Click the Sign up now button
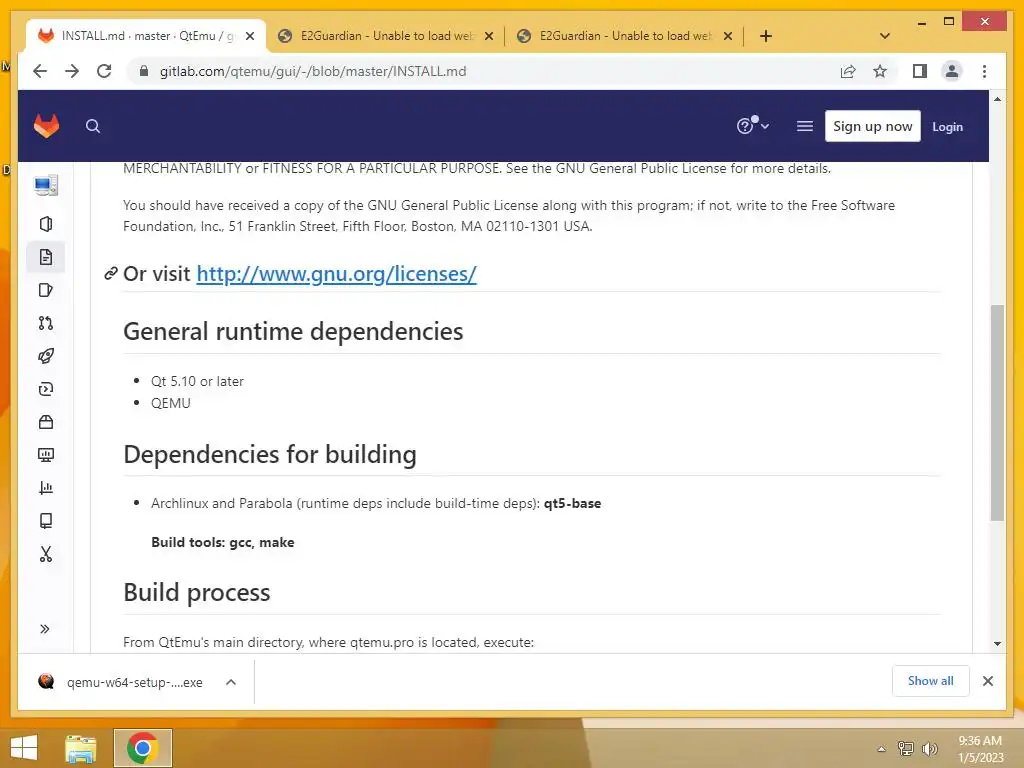This screenshot has width=1024, height=768. click(x=872, y=126)
